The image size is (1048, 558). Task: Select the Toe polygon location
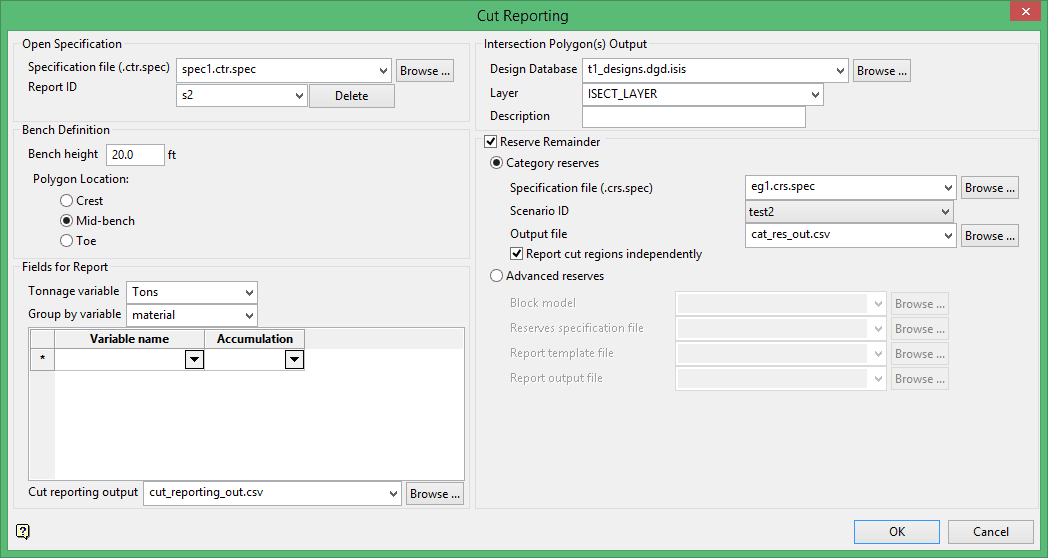(x=67, y=241)
